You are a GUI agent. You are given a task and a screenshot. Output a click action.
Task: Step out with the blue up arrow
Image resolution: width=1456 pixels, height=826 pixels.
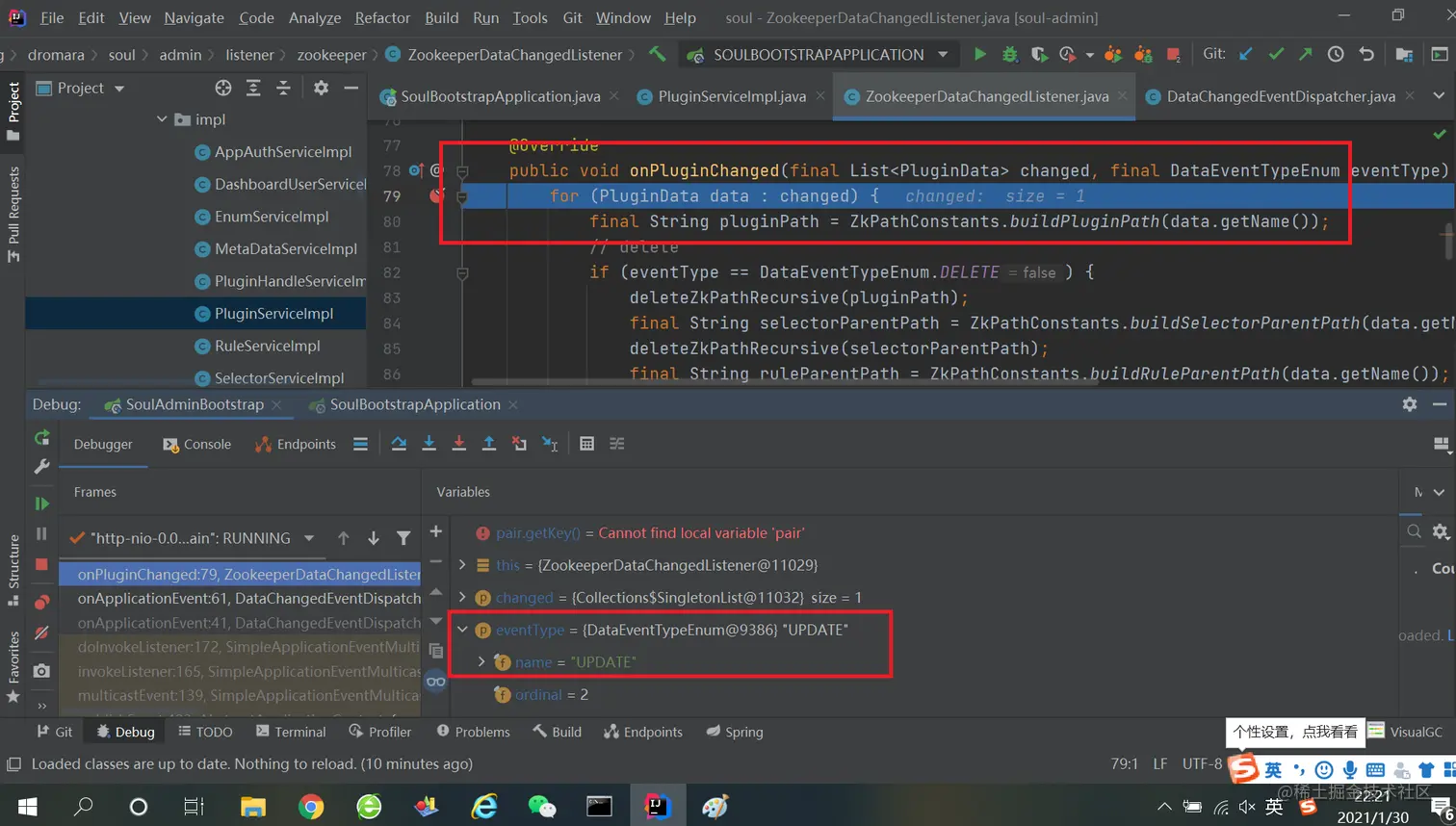point(489,444)
